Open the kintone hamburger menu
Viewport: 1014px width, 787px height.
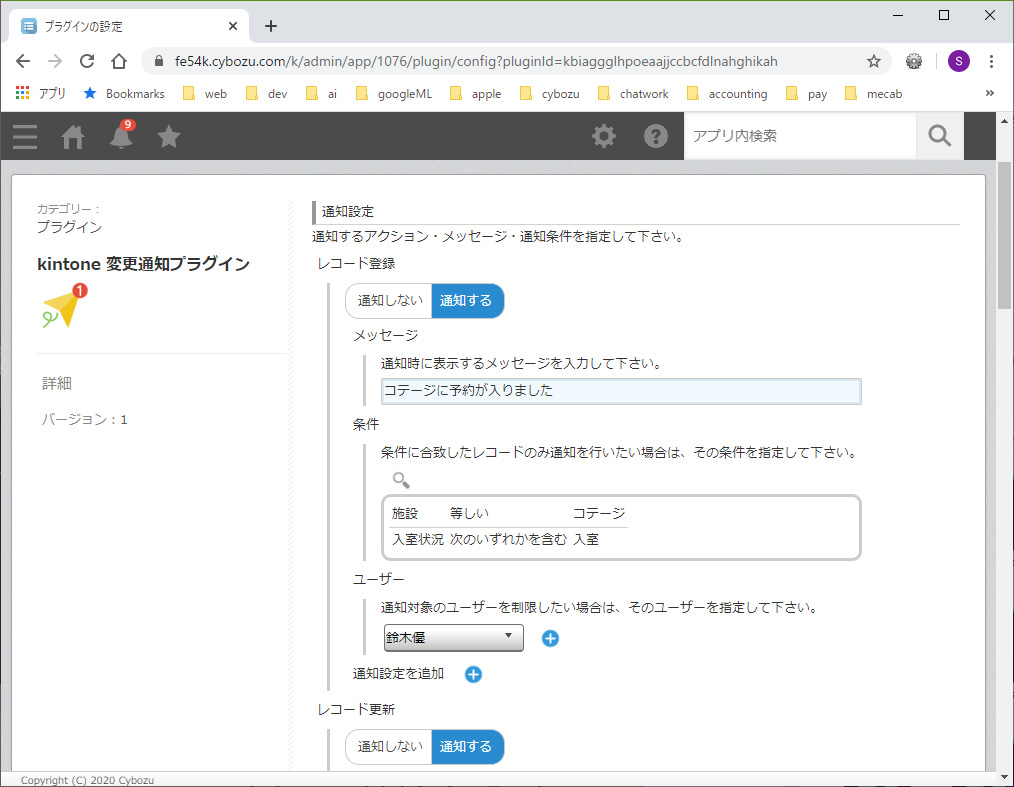pyautogui.click(x=25, y=136)
